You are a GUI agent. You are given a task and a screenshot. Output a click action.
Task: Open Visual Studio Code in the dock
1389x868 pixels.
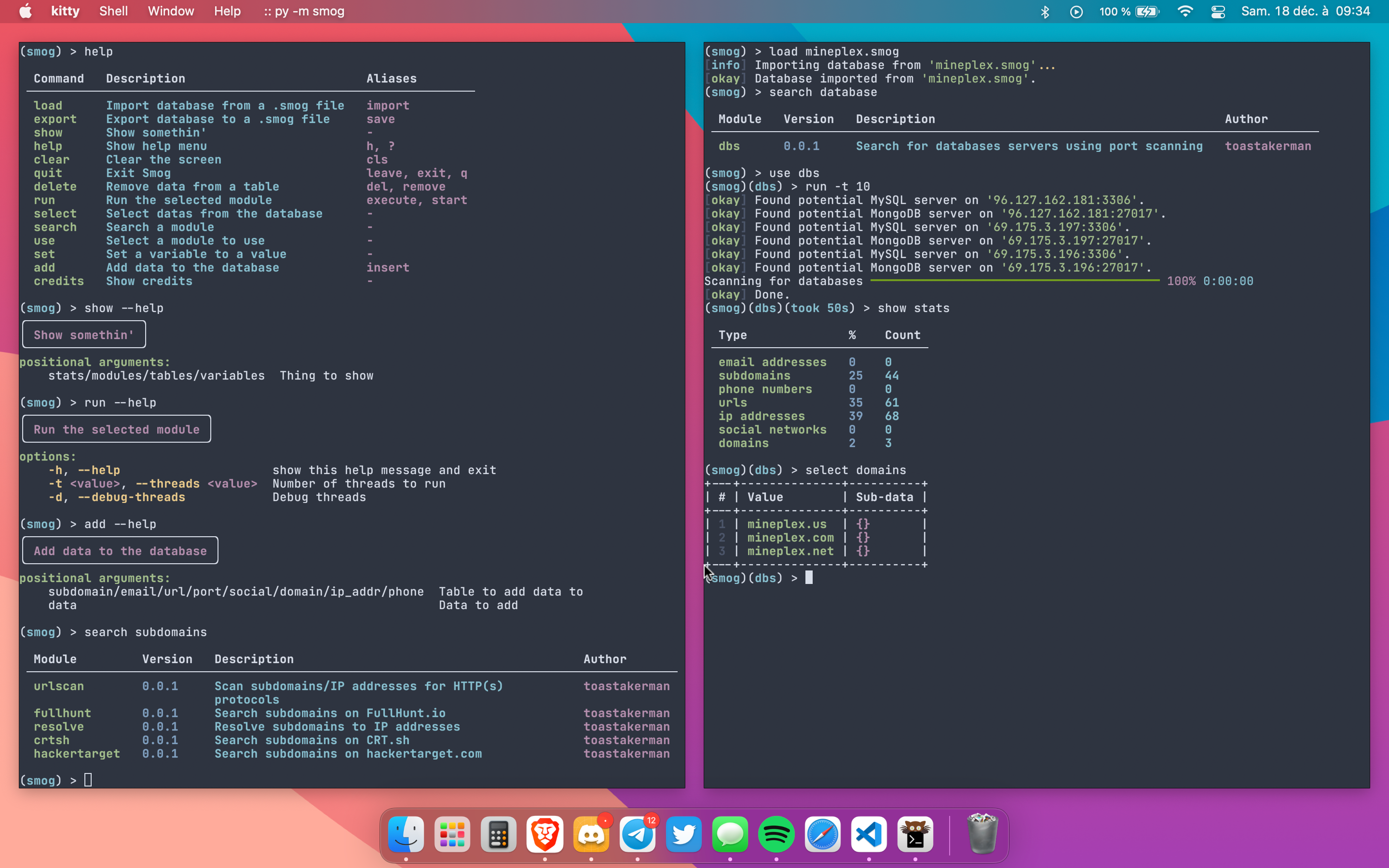tap(869, 834)
